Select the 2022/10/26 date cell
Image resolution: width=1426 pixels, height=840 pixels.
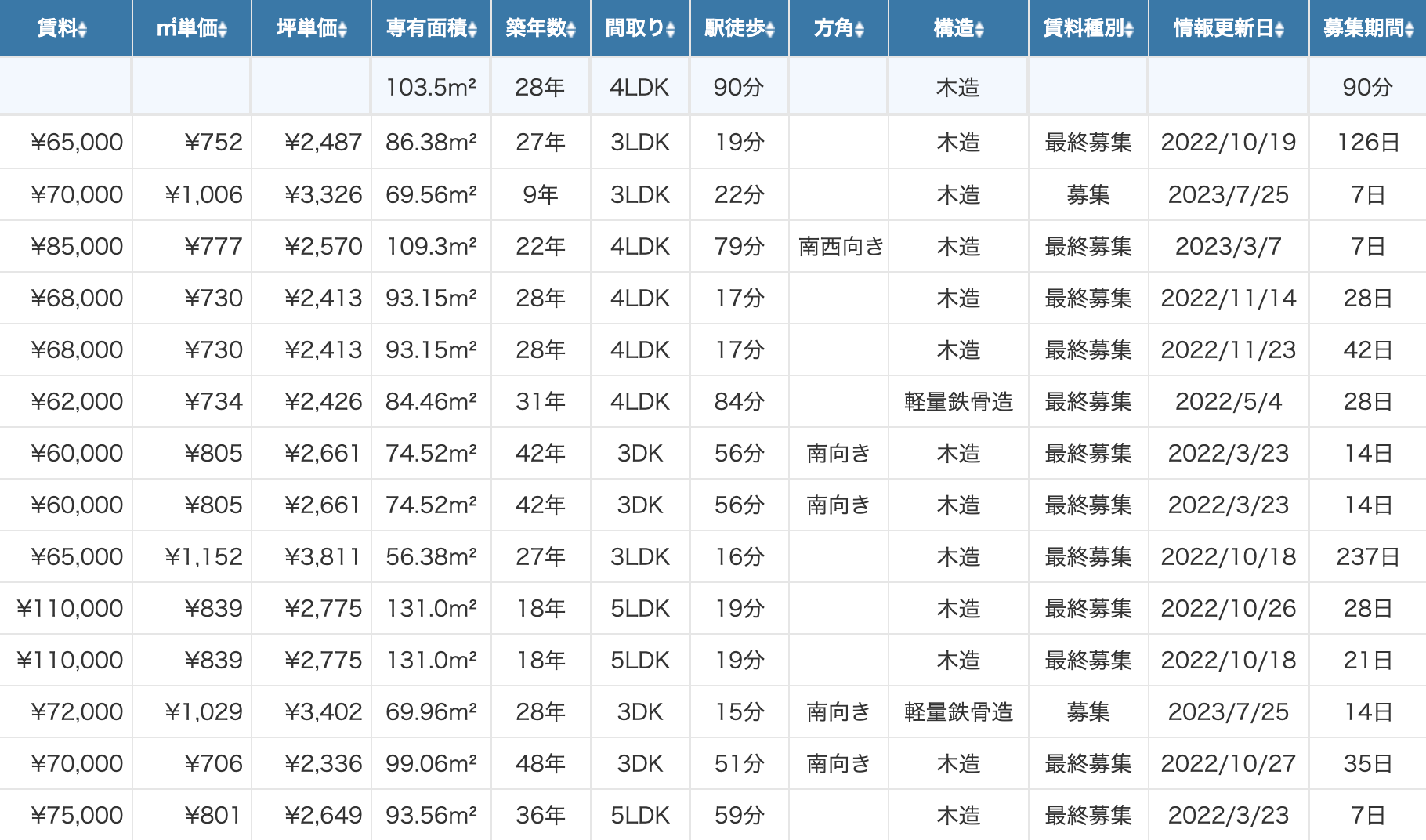pos(1229,608)
